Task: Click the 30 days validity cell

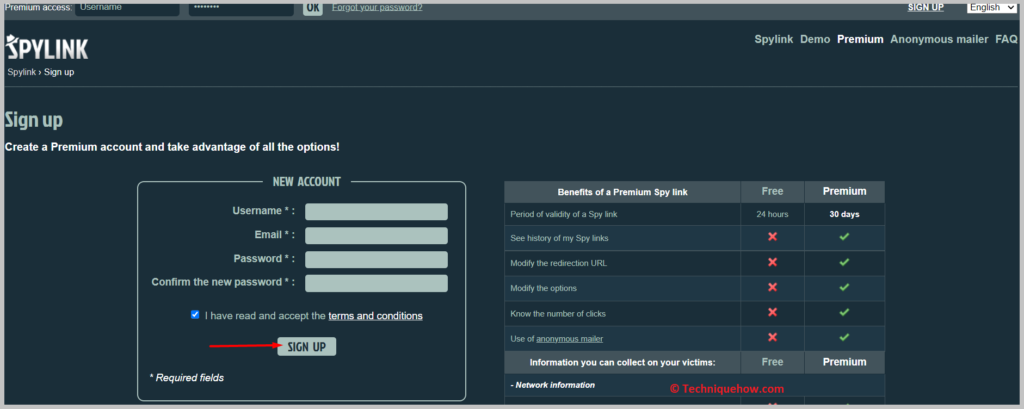Action: click(x=844, y=214)
